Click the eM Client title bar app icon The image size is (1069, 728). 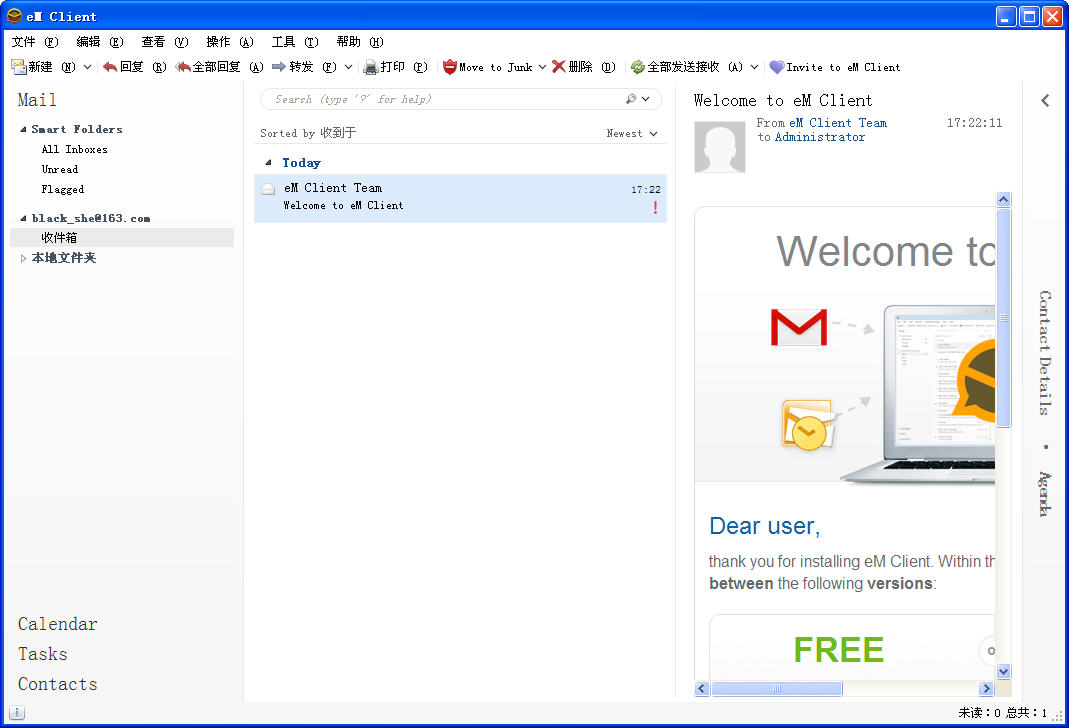pyautogui.click(x=14, y=16)
